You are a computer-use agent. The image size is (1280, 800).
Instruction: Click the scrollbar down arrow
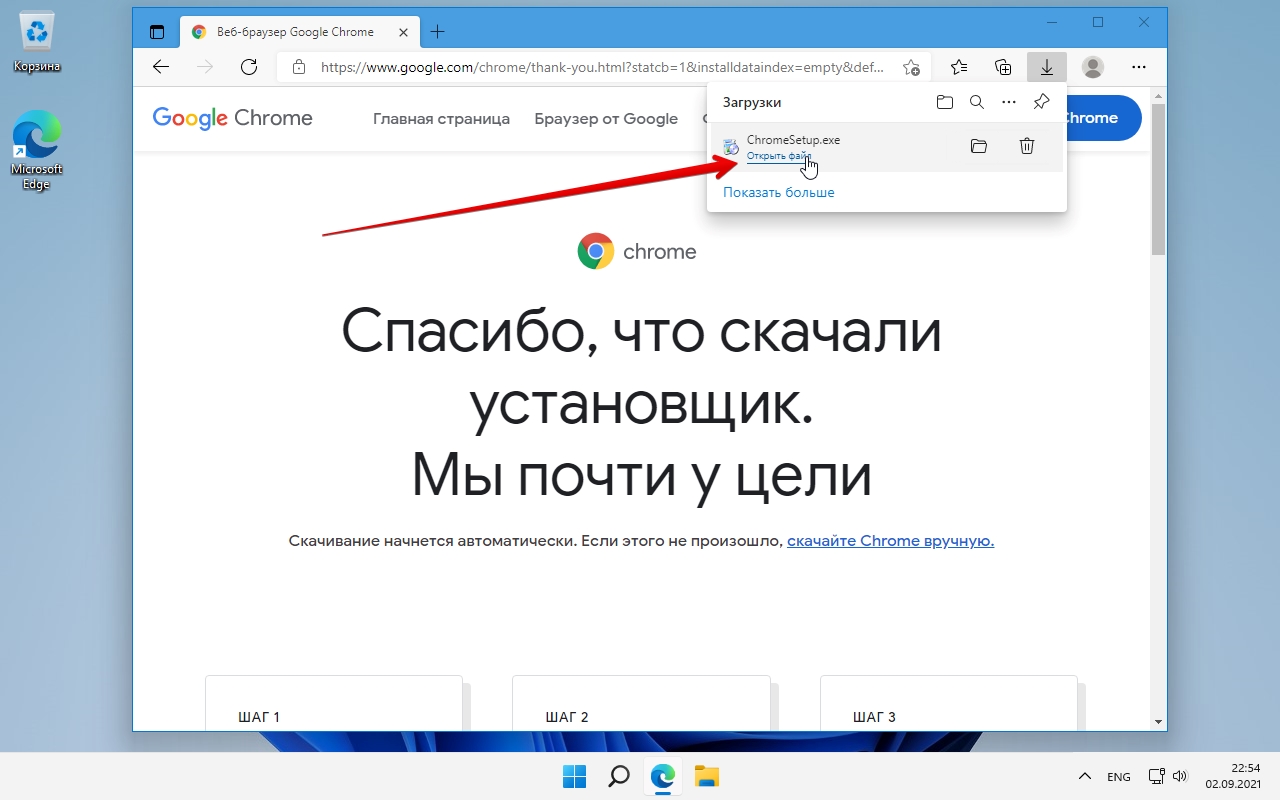(1158, 721)
